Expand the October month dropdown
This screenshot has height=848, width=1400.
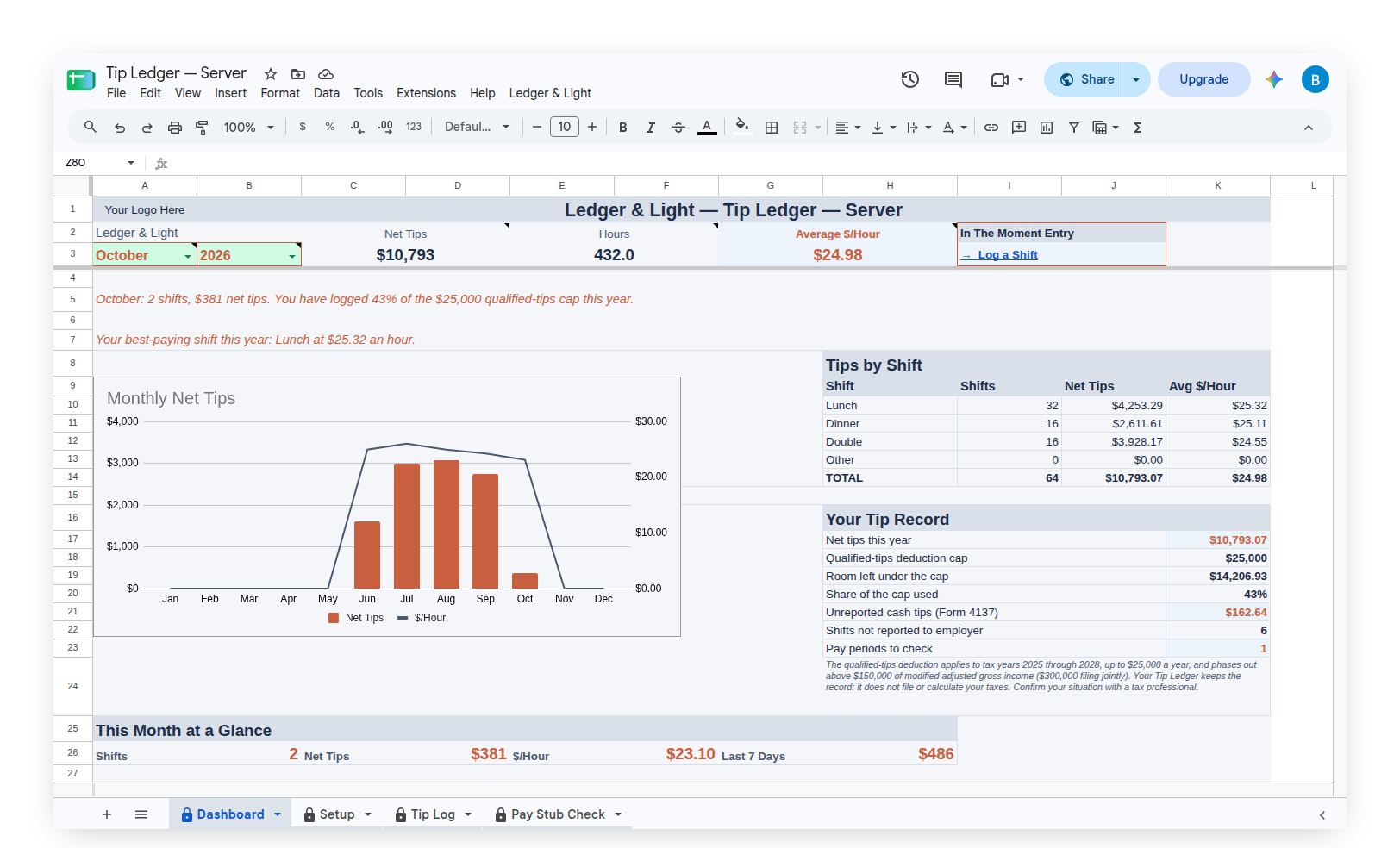point(188,256)
